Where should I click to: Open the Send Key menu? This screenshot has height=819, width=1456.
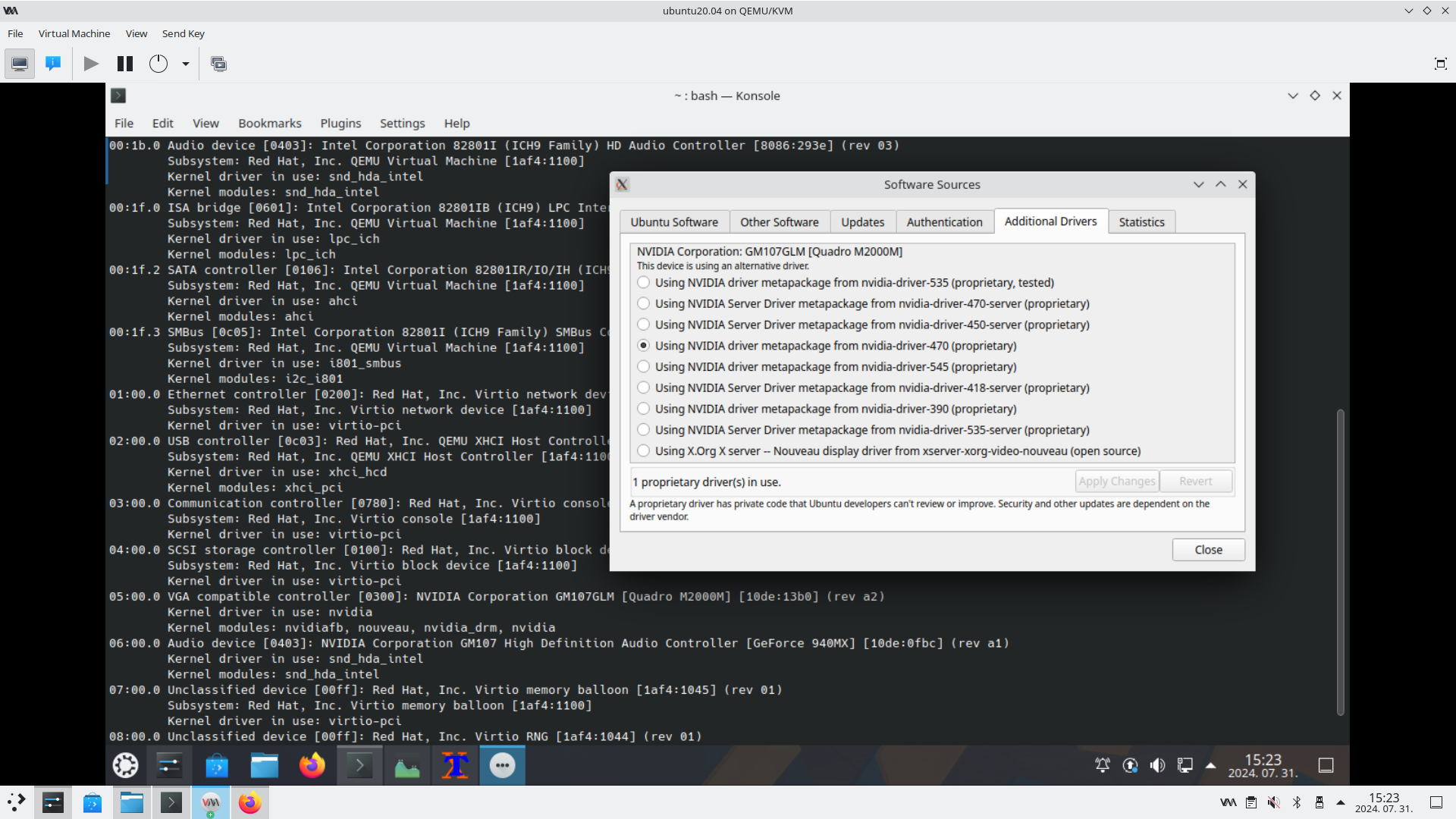tap(184, 33)
